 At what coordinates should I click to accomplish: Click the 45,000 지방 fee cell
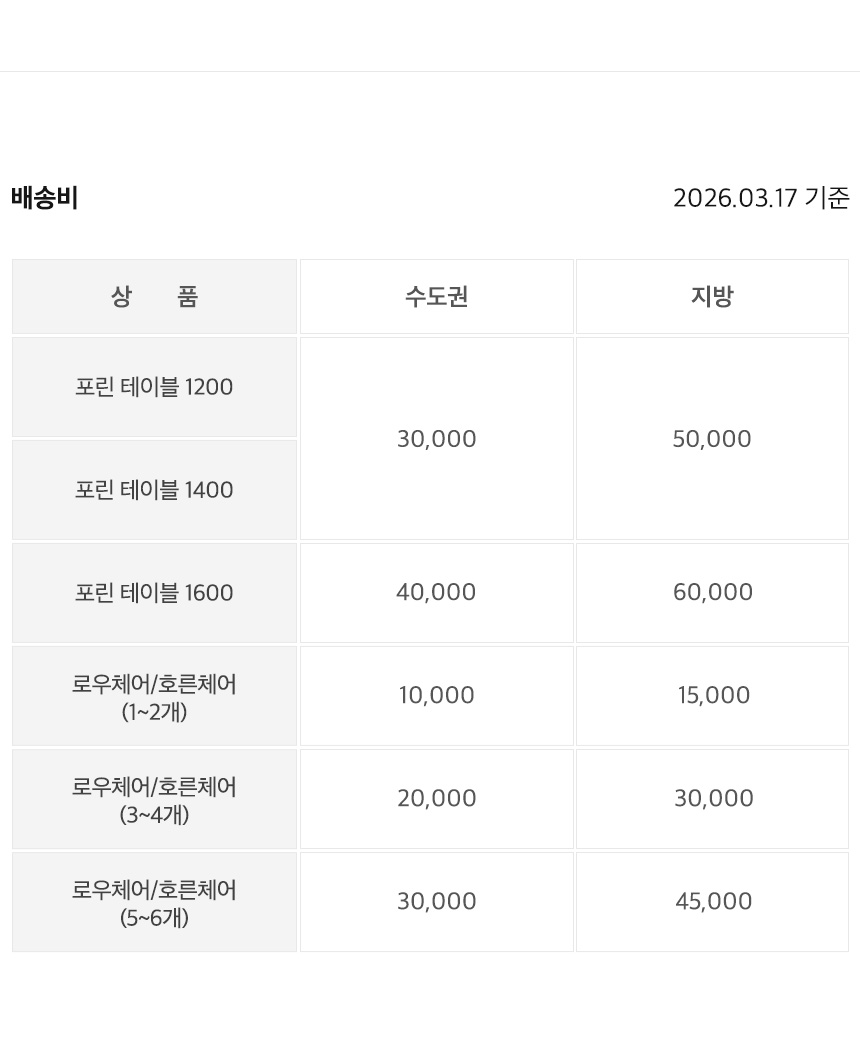712,902
